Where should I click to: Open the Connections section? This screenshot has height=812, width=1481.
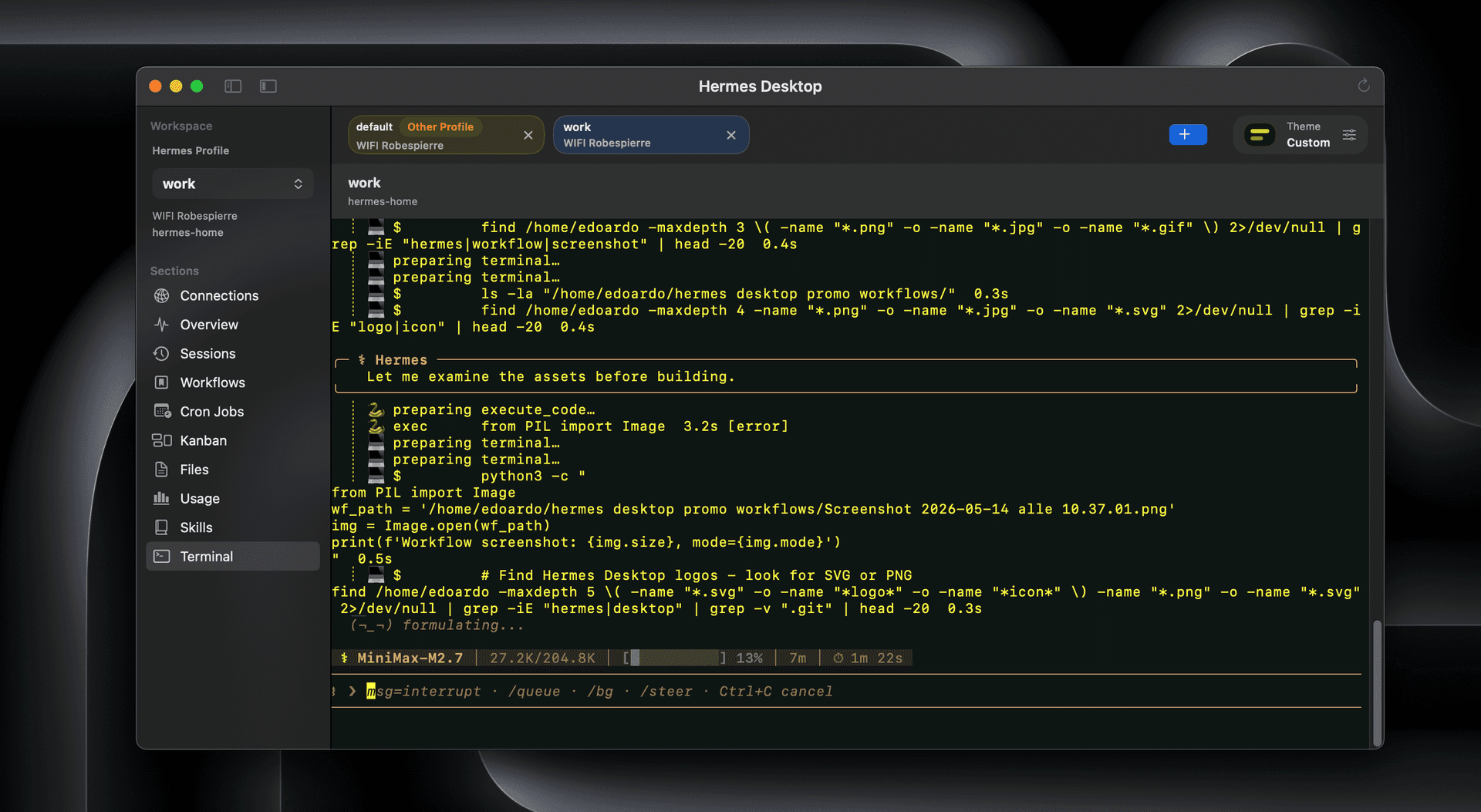(x=232, y=295)
